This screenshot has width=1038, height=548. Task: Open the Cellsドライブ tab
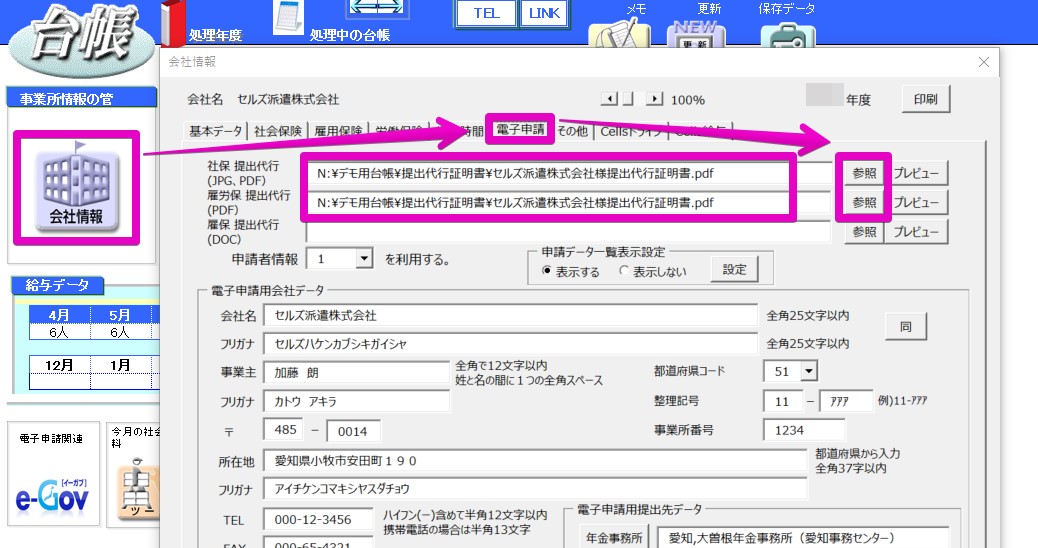630,131
